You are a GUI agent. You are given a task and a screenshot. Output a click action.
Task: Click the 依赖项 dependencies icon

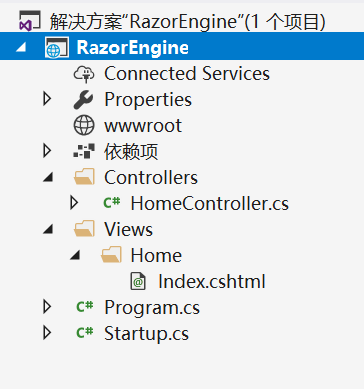pos(84,151)
